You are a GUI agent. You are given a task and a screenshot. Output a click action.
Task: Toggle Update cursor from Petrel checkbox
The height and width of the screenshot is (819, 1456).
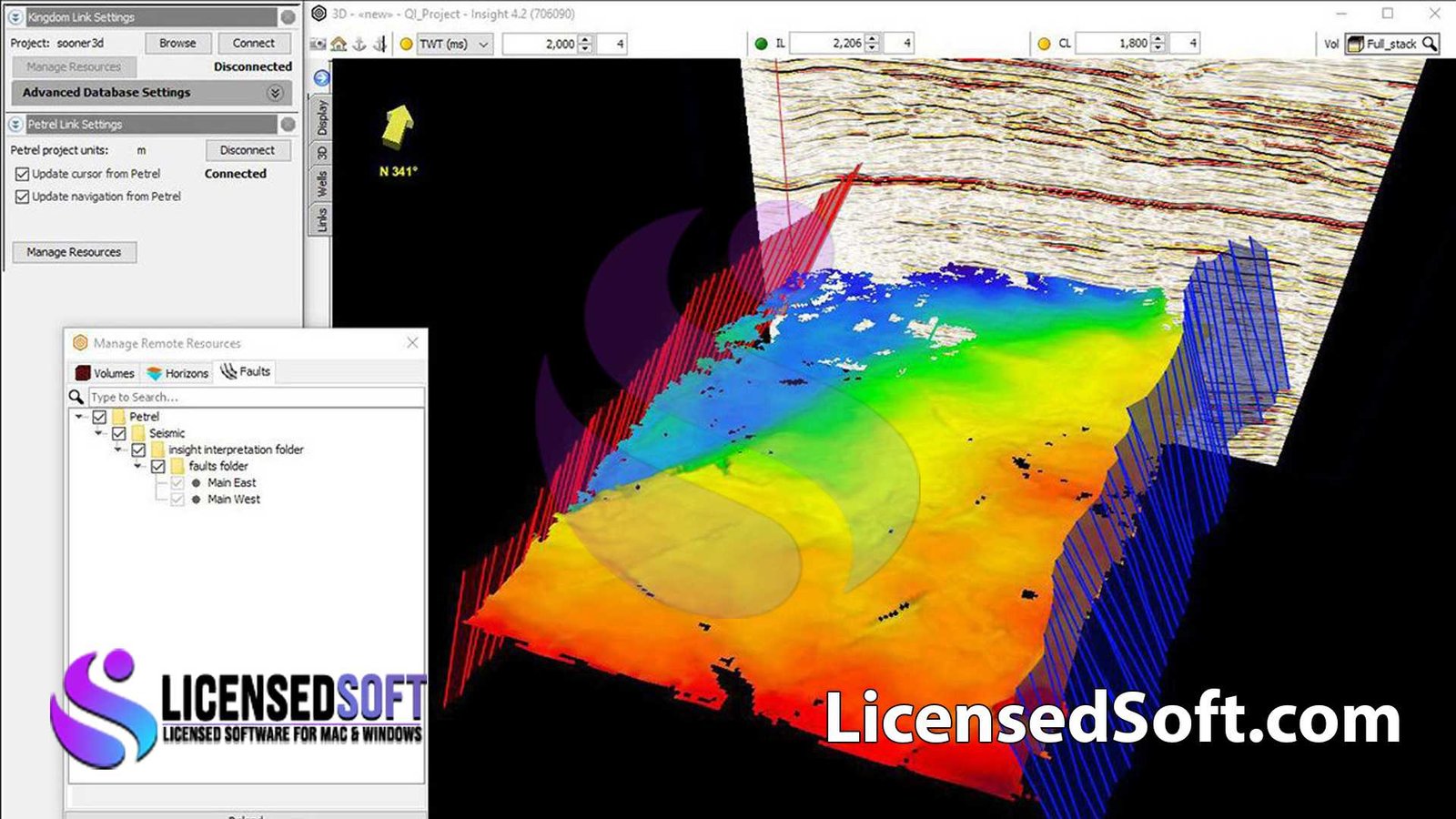point(22,174)
